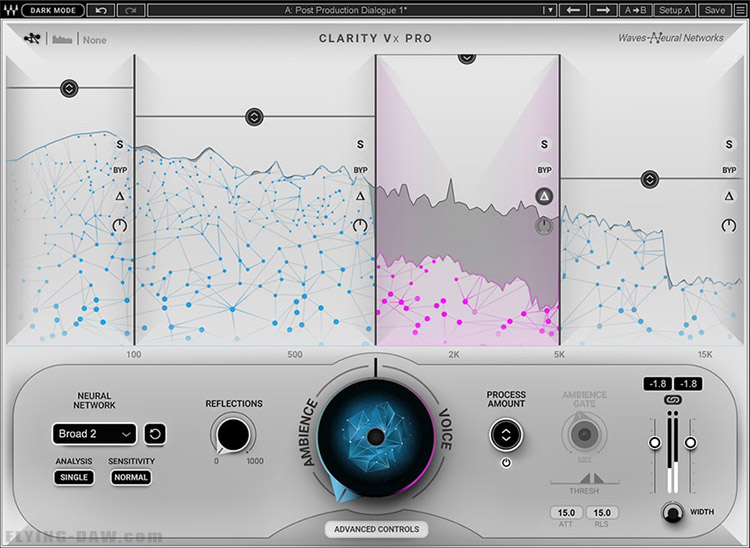750x548 pixels.
Task: Bypass the band above 5K
Action: (729, 170)
